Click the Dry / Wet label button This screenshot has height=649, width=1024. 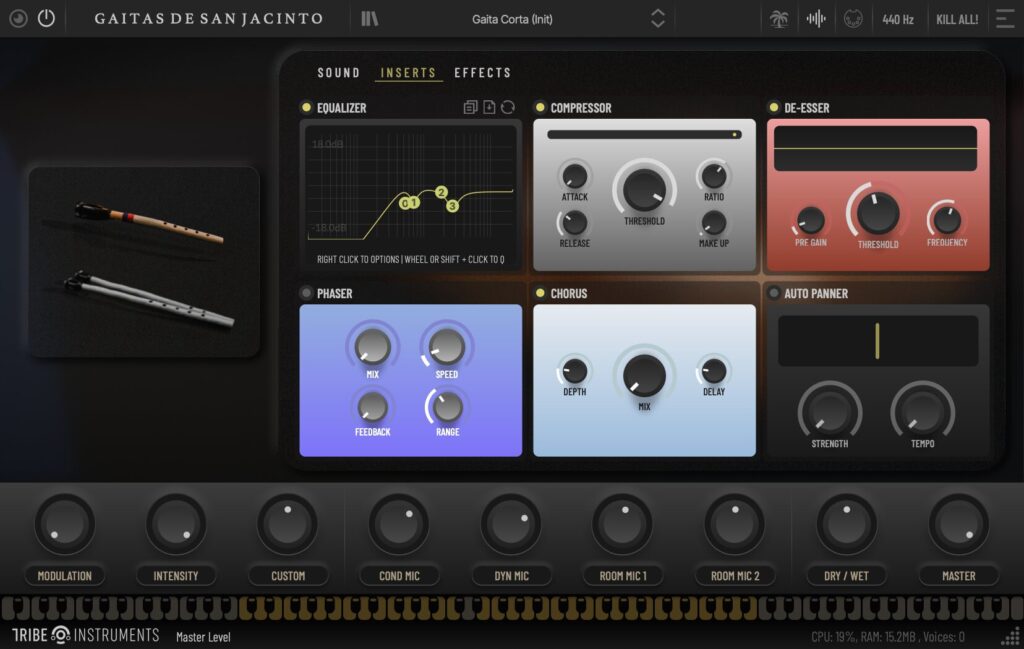[x=846, y=576]
